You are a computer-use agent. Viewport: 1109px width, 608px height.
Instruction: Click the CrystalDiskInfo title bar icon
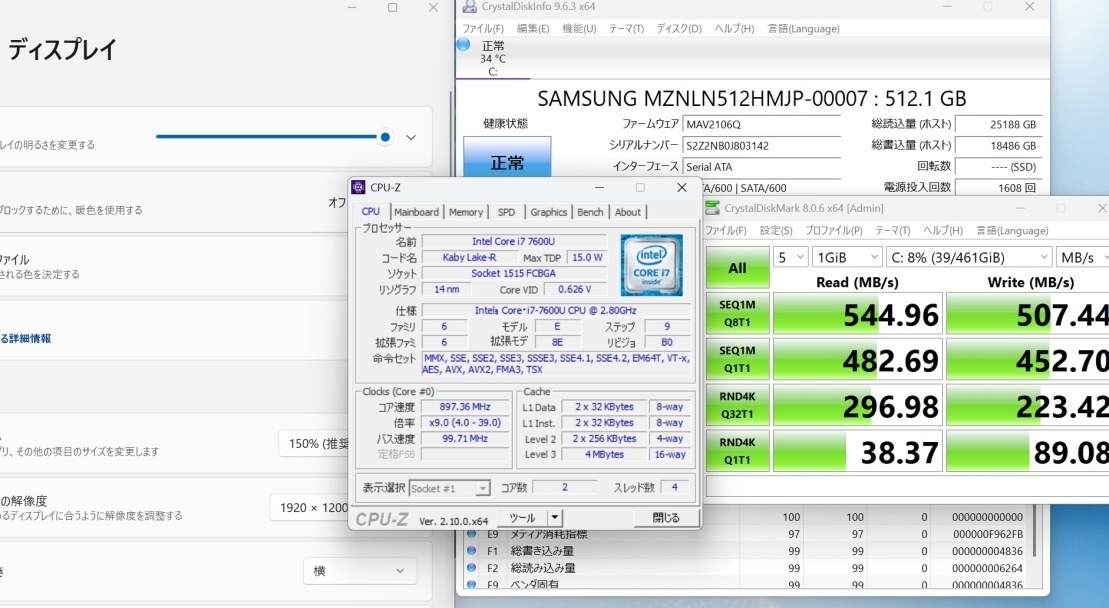(469, 6)
